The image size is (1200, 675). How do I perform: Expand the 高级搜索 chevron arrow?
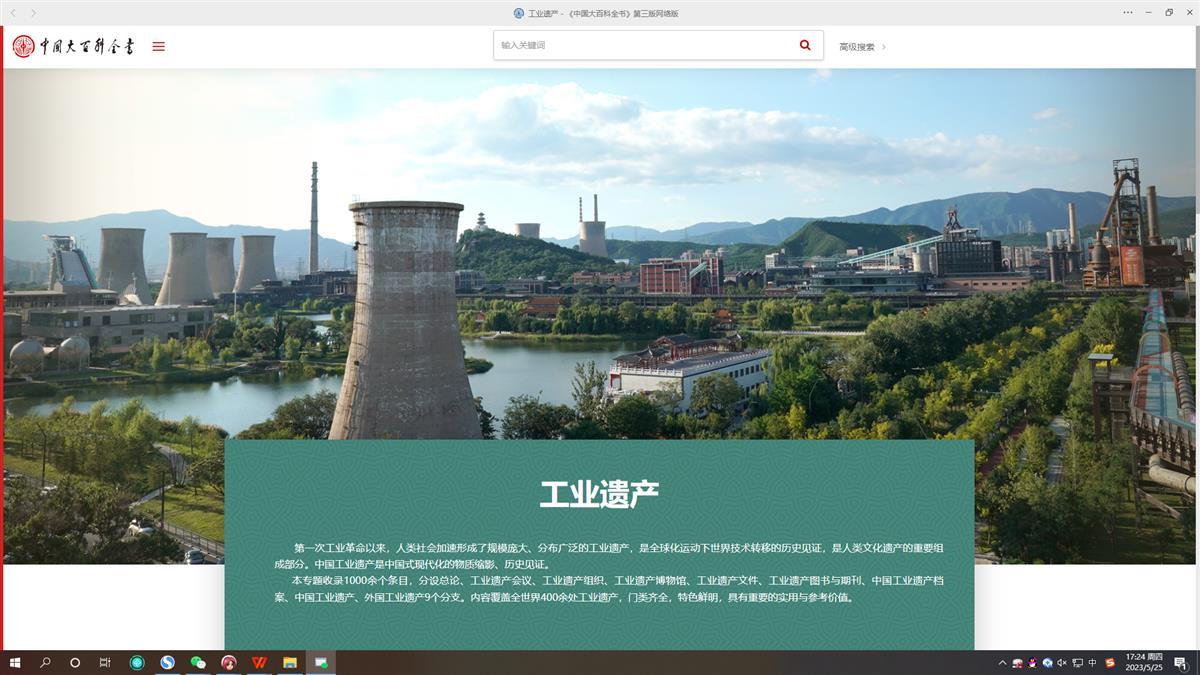(886, 45)
